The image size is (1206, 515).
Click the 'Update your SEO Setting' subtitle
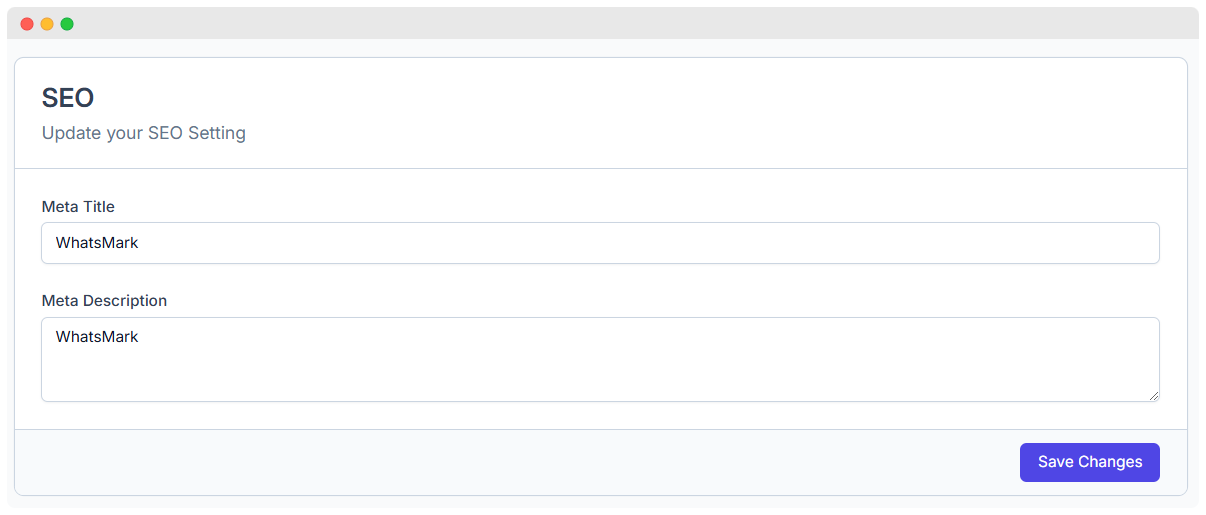pyautogui.click(x=143, y=133)
